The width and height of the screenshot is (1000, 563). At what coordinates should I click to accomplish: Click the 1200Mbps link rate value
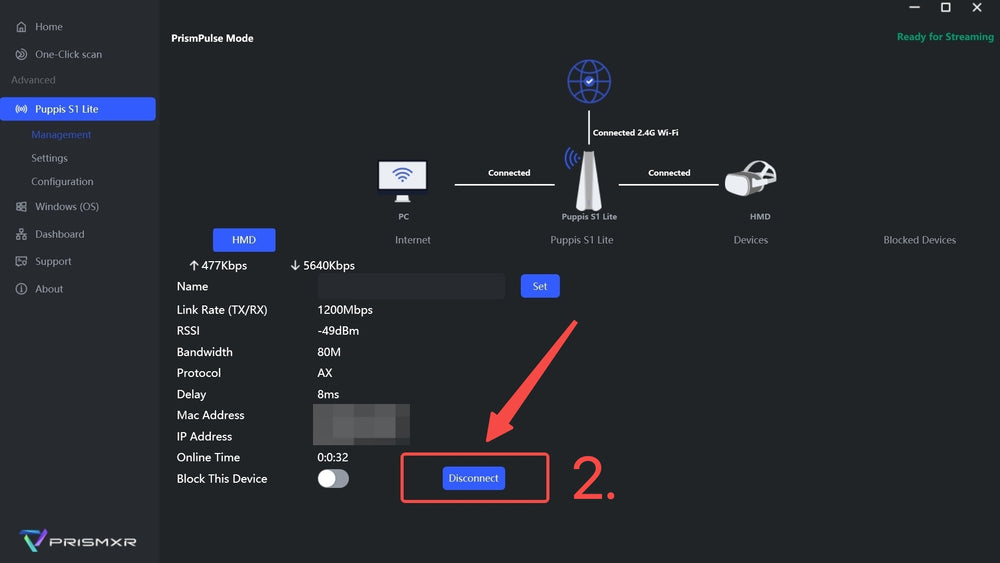pos(345,310)
